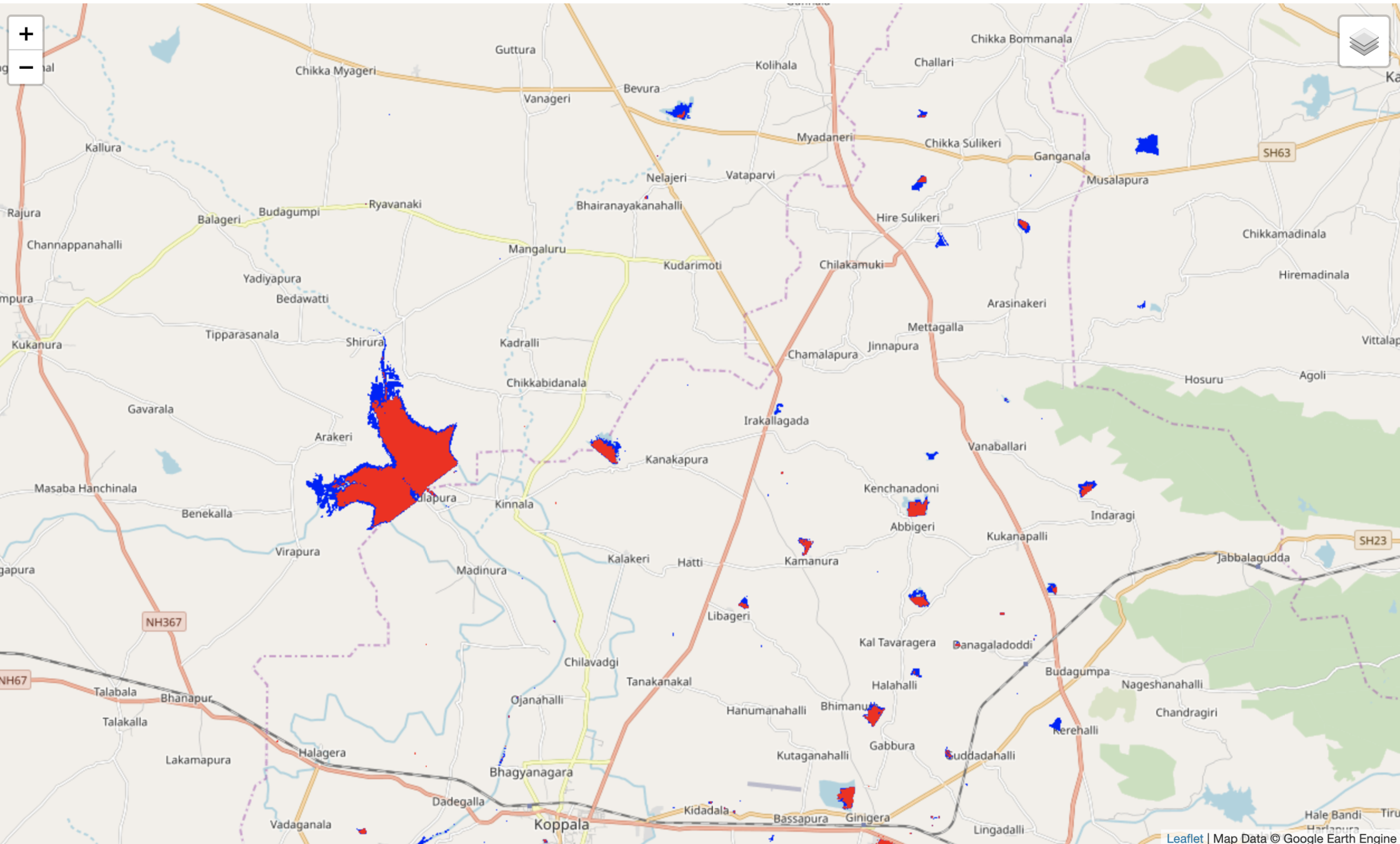
Task: Click the Kinnala village label
Action: 514,504
